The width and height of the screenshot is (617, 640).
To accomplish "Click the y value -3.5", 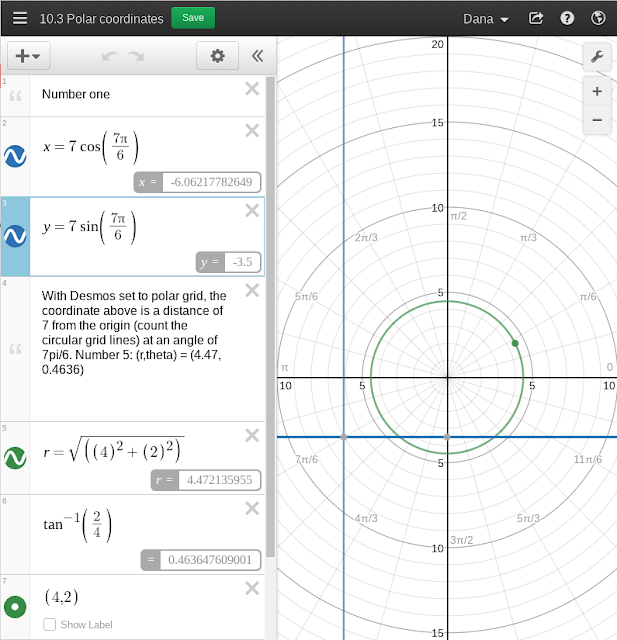I will [242, 262].
